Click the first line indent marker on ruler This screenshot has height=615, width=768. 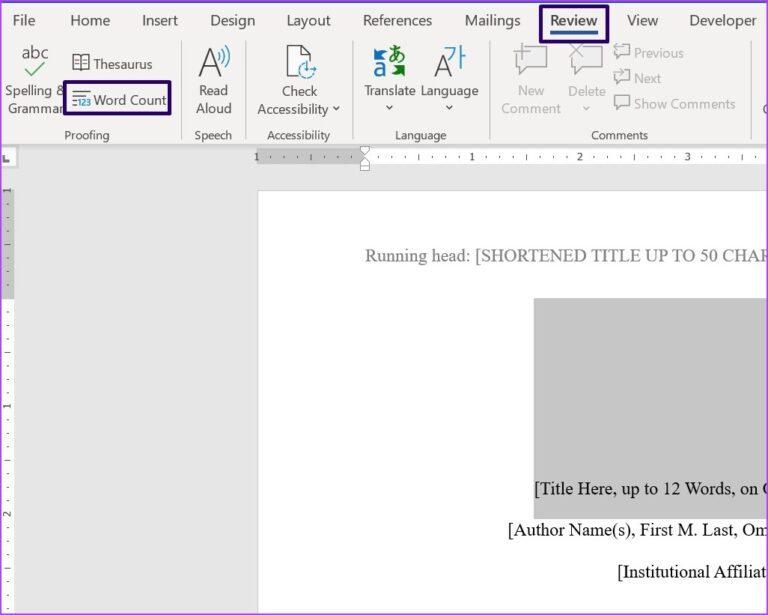365,150
